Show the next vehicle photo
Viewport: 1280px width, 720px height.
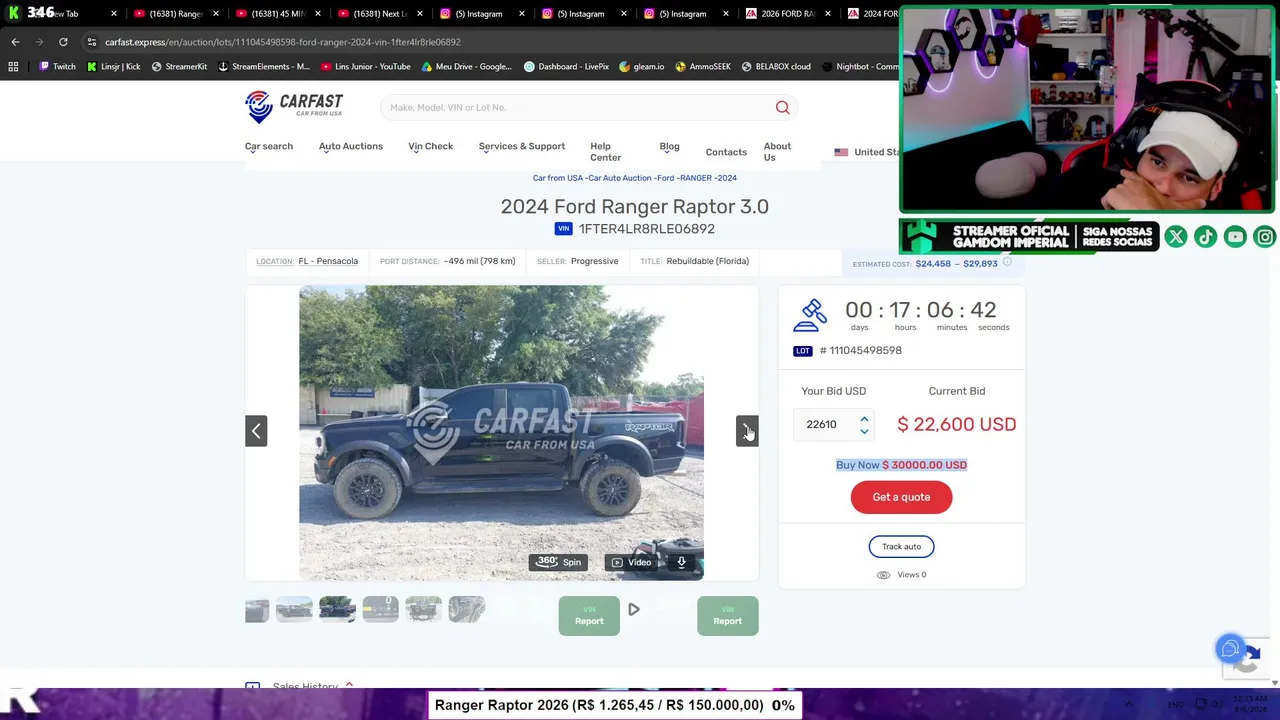click(x=747, y=431)
